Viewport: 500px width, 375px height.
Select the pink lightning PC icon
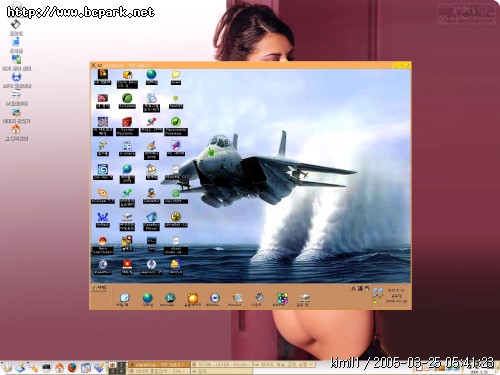point(176,145)
